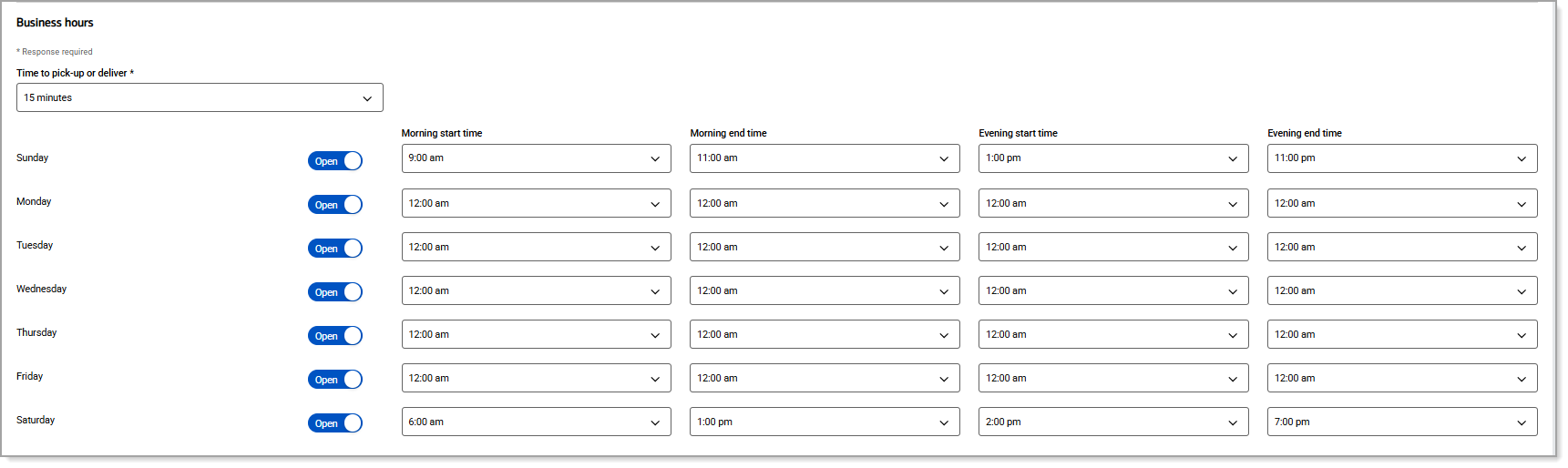Click the Monday day label

point(34,201)
